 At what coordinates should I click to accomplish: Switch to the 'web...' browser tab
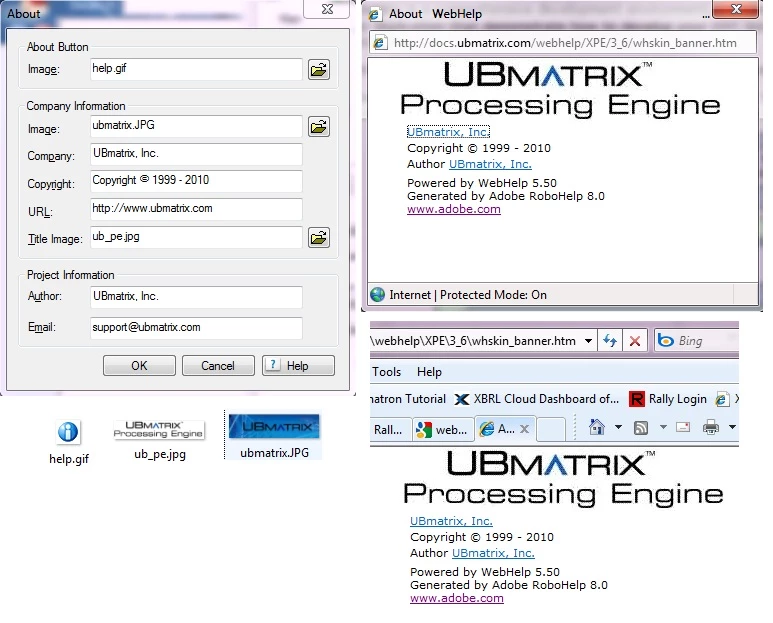pyautogui.click(x=443, y=429)
